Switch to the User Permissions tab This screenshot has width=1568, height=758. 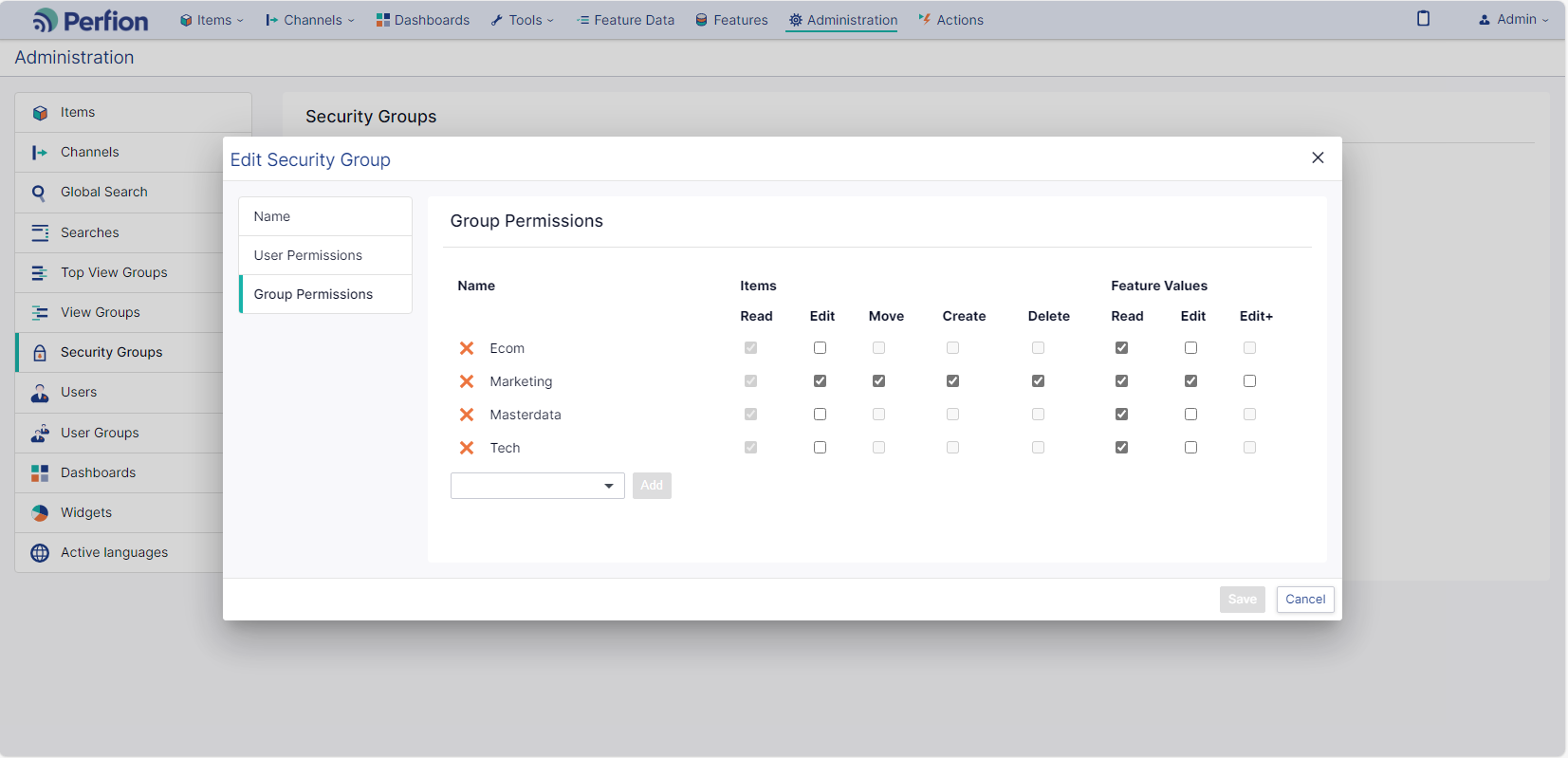pos(325,255)
